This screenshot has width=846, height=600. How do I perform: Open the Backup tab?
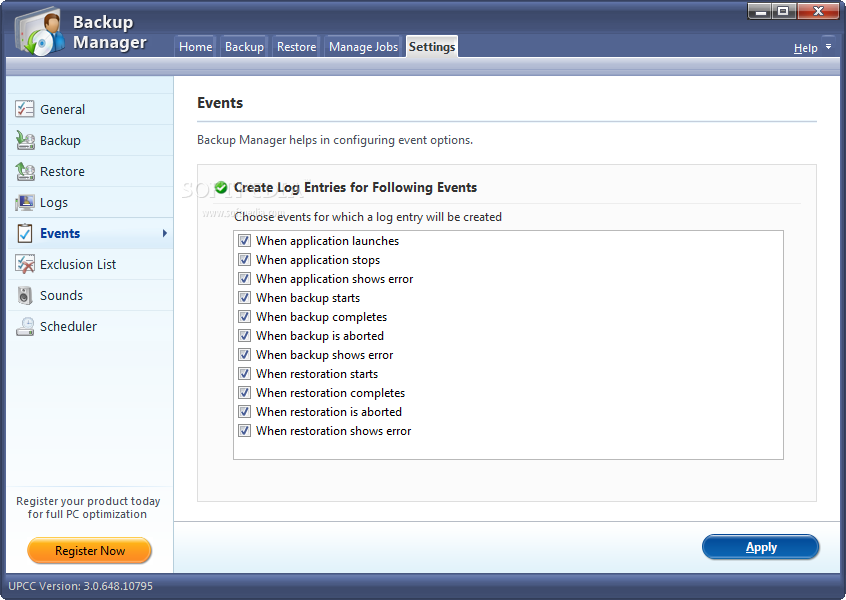[244, 47]
